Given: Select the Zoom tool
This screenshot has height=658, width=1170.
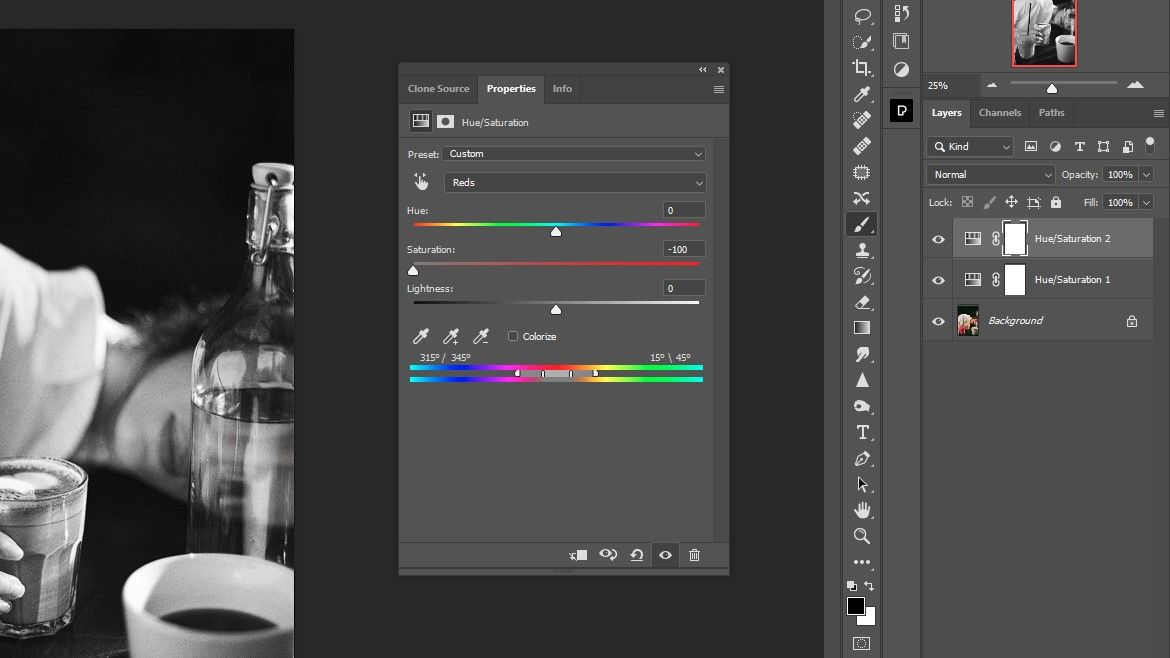Looking at the screenshot, I should tap(862, 536).
